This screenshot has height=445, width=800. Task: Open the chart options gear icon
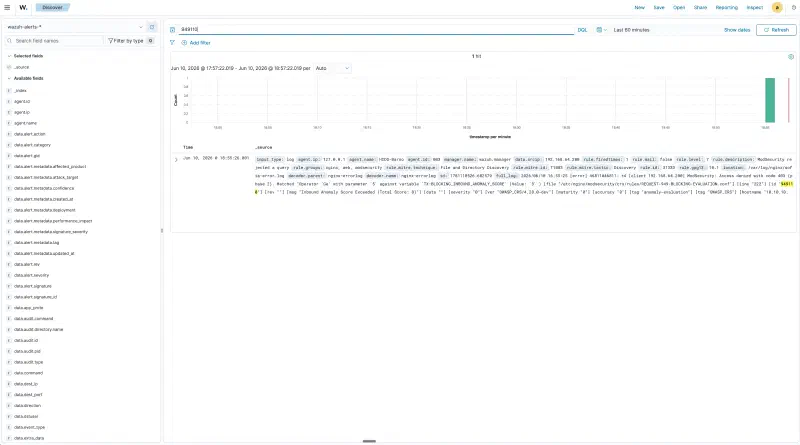[x=791, y=57]
